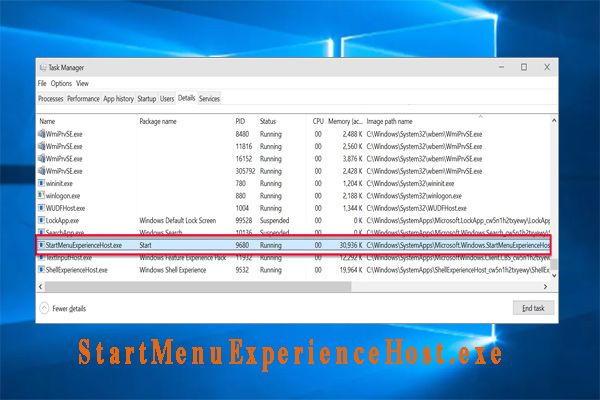The height and width of the screenshot is (400, 600).
Task: Select the ShellExperienceHost.exe process name
Action: (x=77, y=270)
